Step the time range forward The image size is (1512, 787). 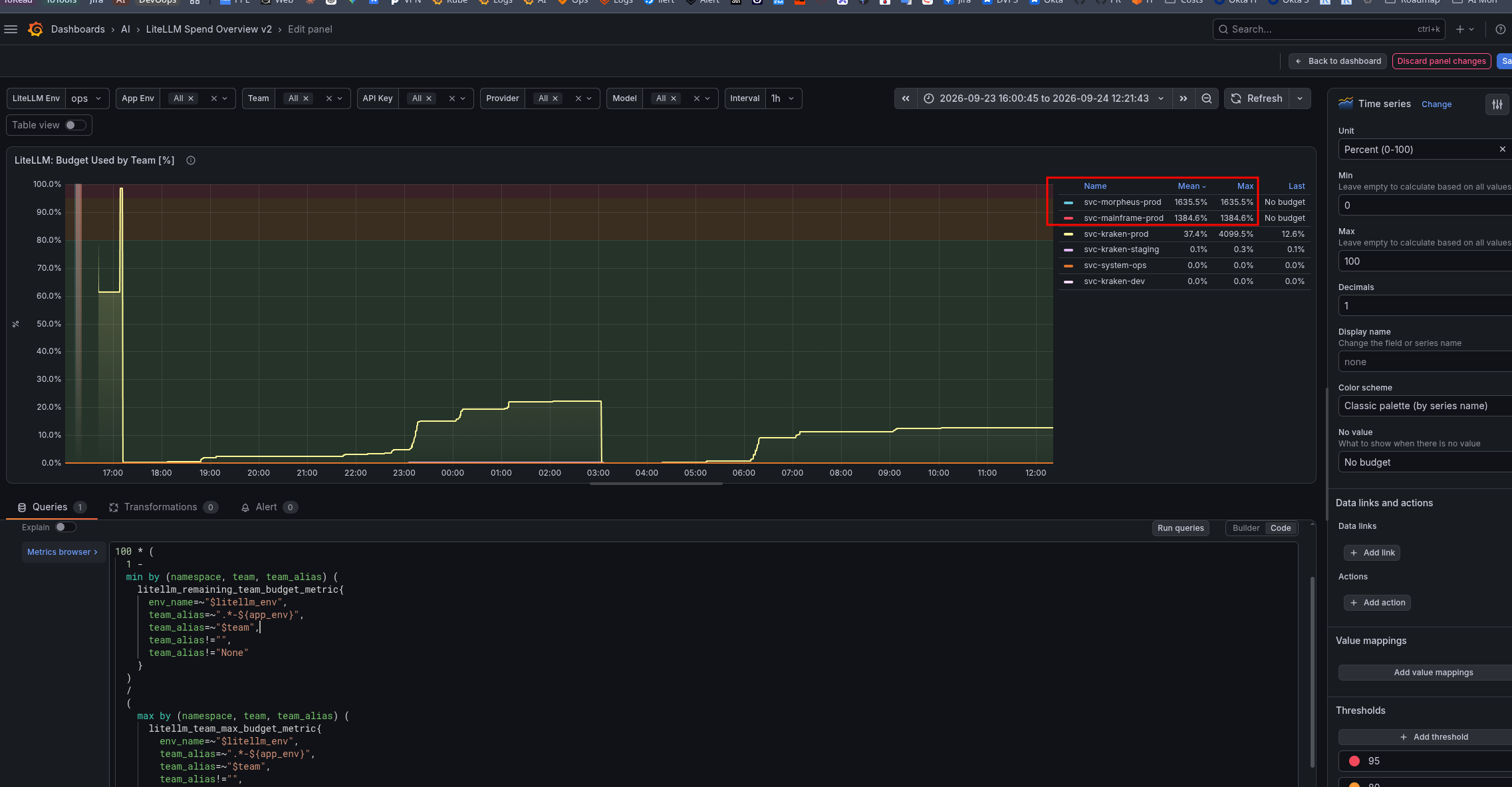tap(1184, 98)
